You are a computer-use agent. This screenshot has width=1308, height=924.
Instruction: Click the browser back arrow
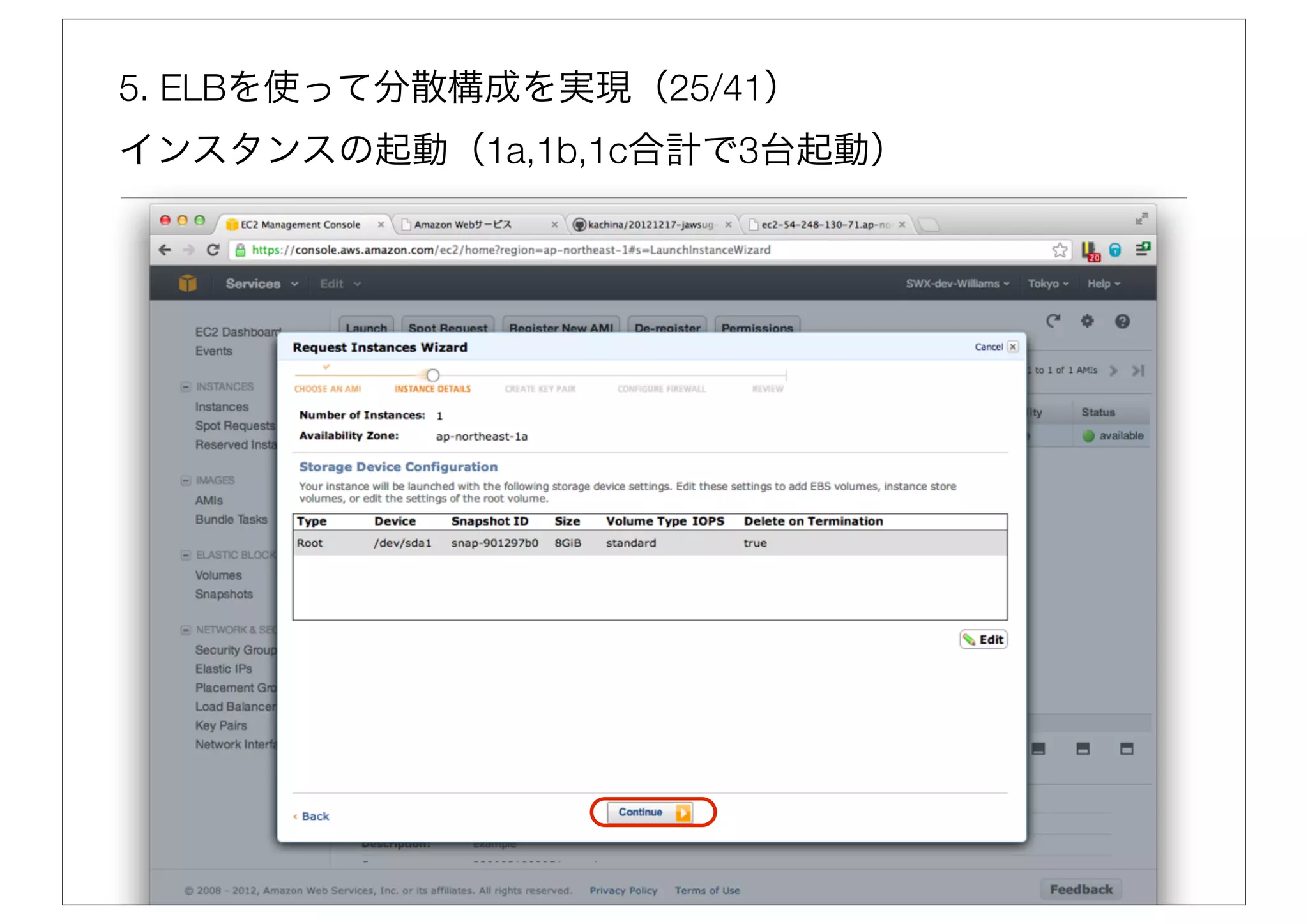point(165,250)
